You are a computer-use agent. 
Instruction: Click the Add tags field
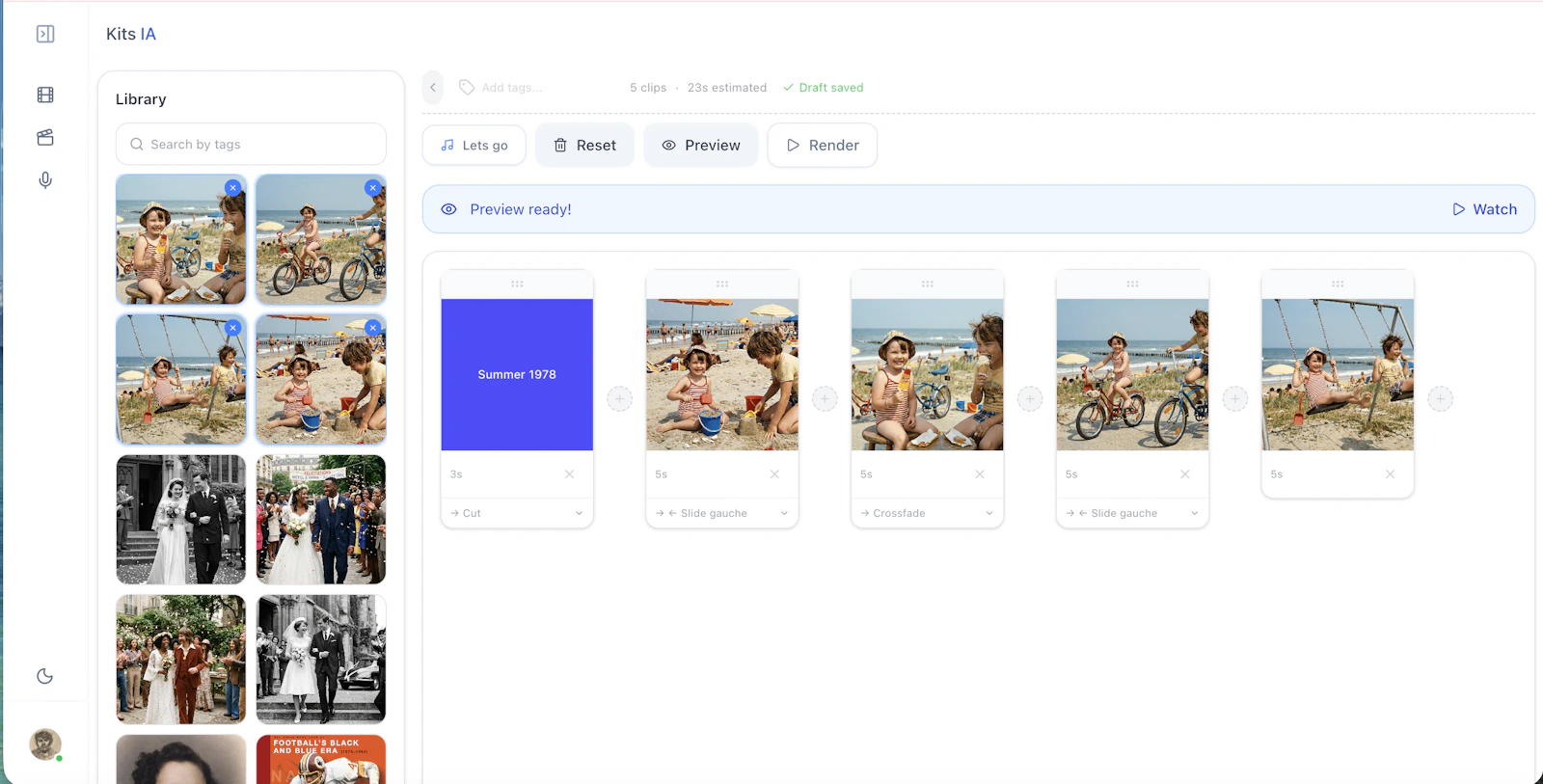pyautogui.click(x=512, y=88)
